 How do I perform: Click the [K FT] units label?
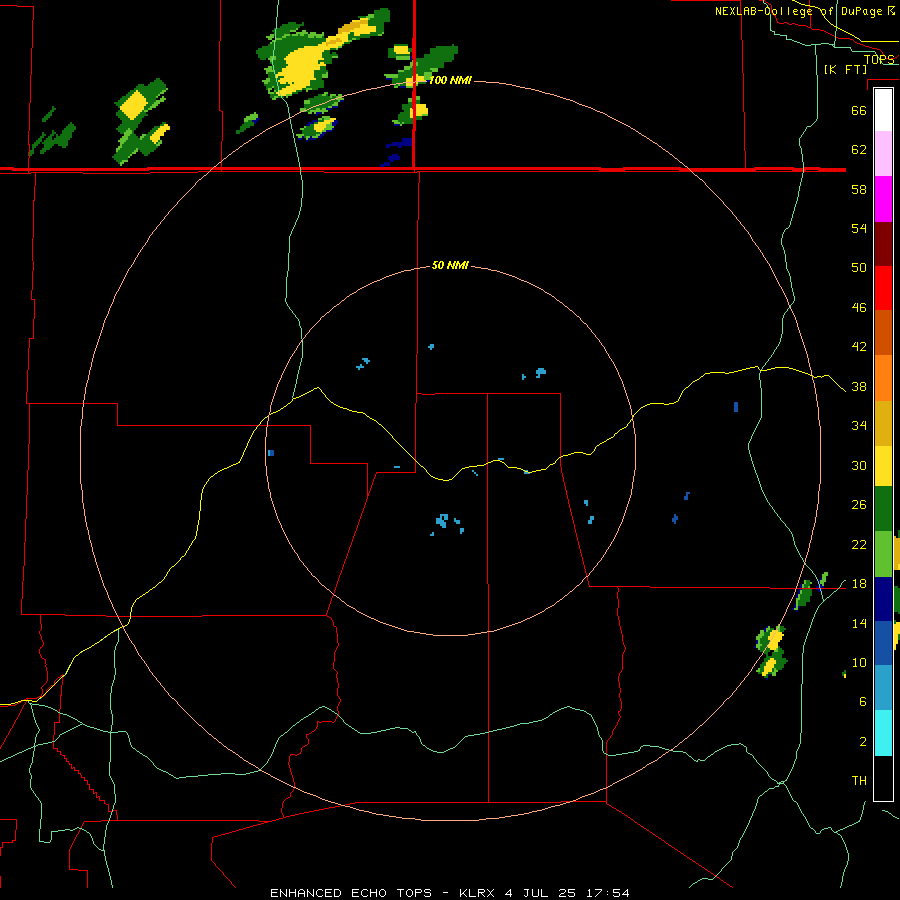click(x=845, y=69)
